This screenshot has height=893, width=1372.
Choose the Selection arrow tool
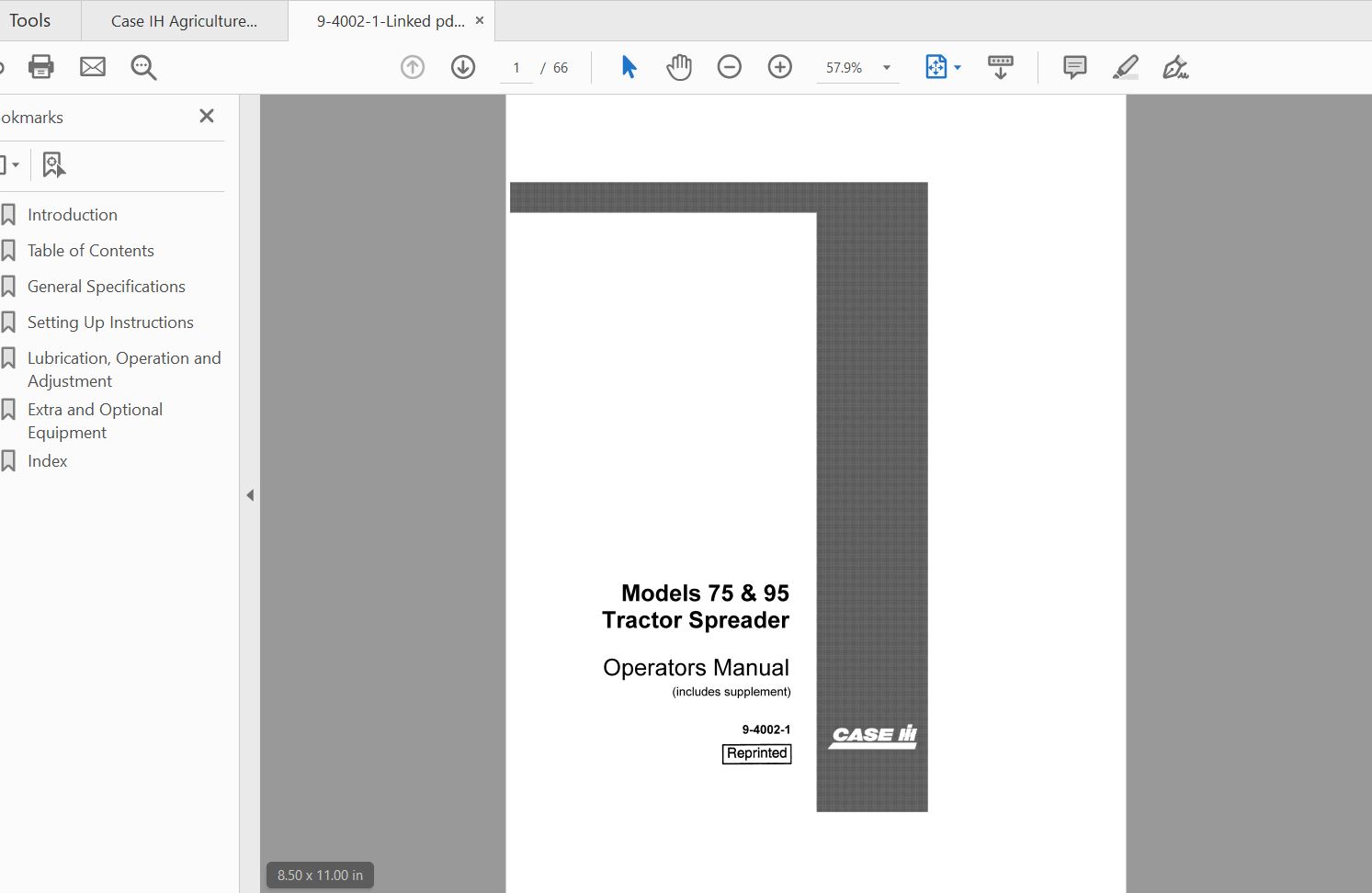click(629, 67)
